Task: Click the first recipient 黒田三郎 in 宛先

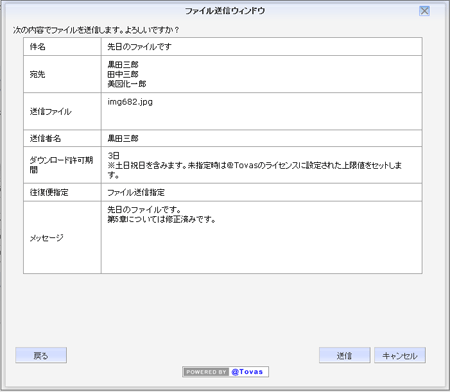Action: click(x=123, y=64)
